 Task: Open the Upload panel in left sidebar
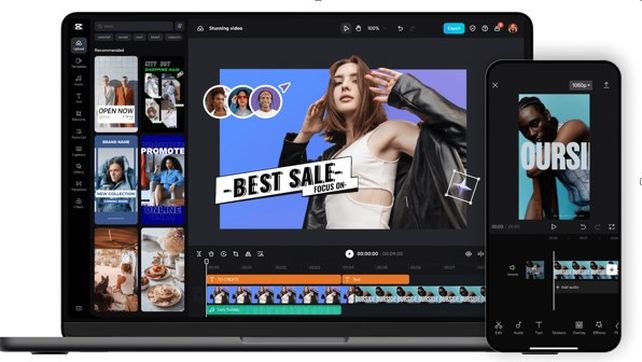pyautogui.click(x=79, y=45)
